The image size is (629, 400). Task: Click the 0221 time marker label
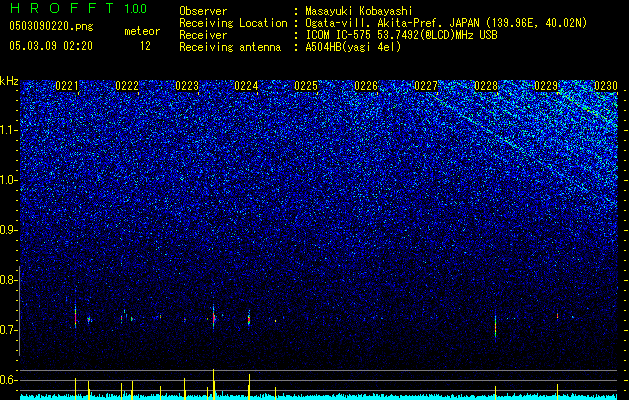pos(67,86)
